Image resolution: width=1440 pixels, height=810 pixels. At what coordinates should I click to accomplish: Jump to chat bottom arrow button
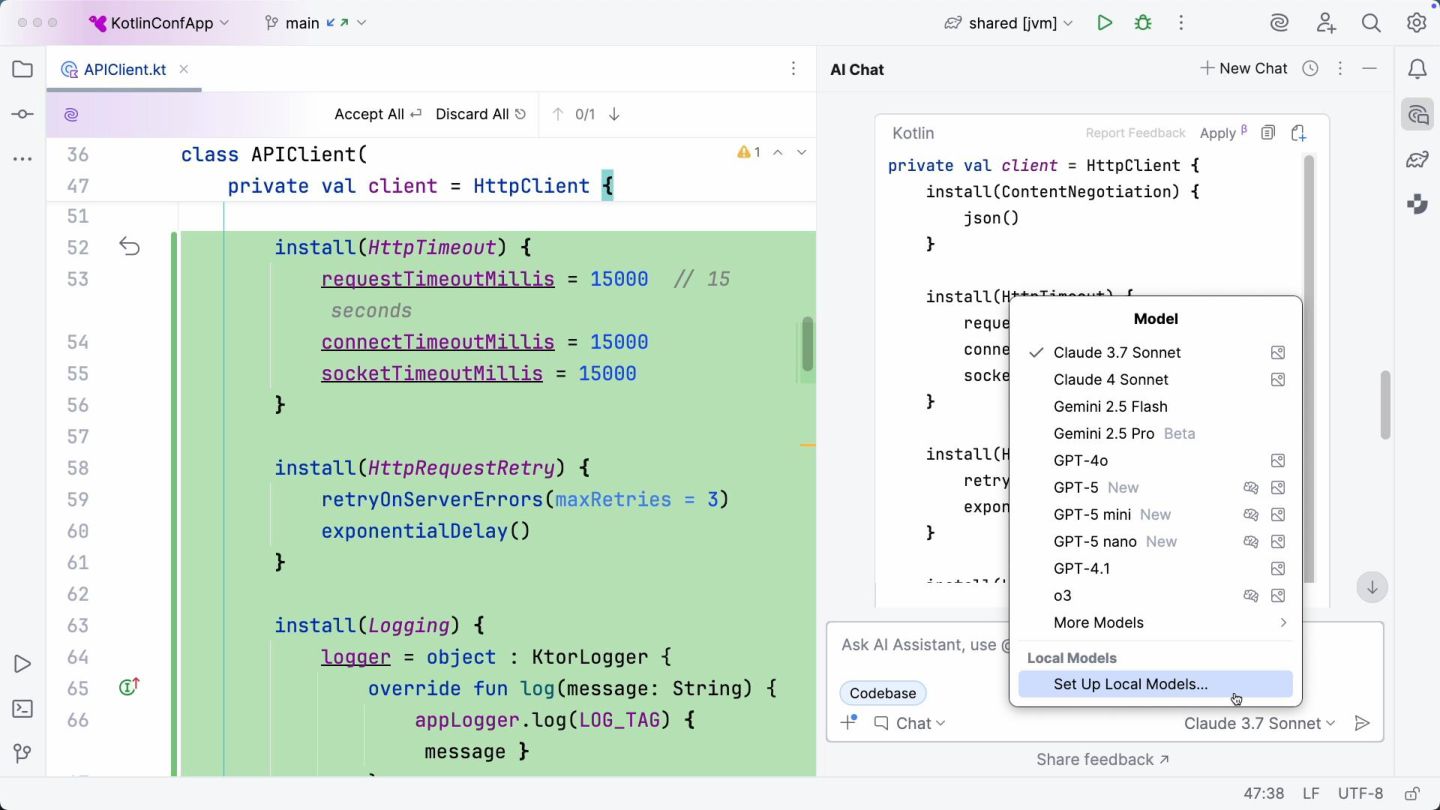(x=1372, y=587)
